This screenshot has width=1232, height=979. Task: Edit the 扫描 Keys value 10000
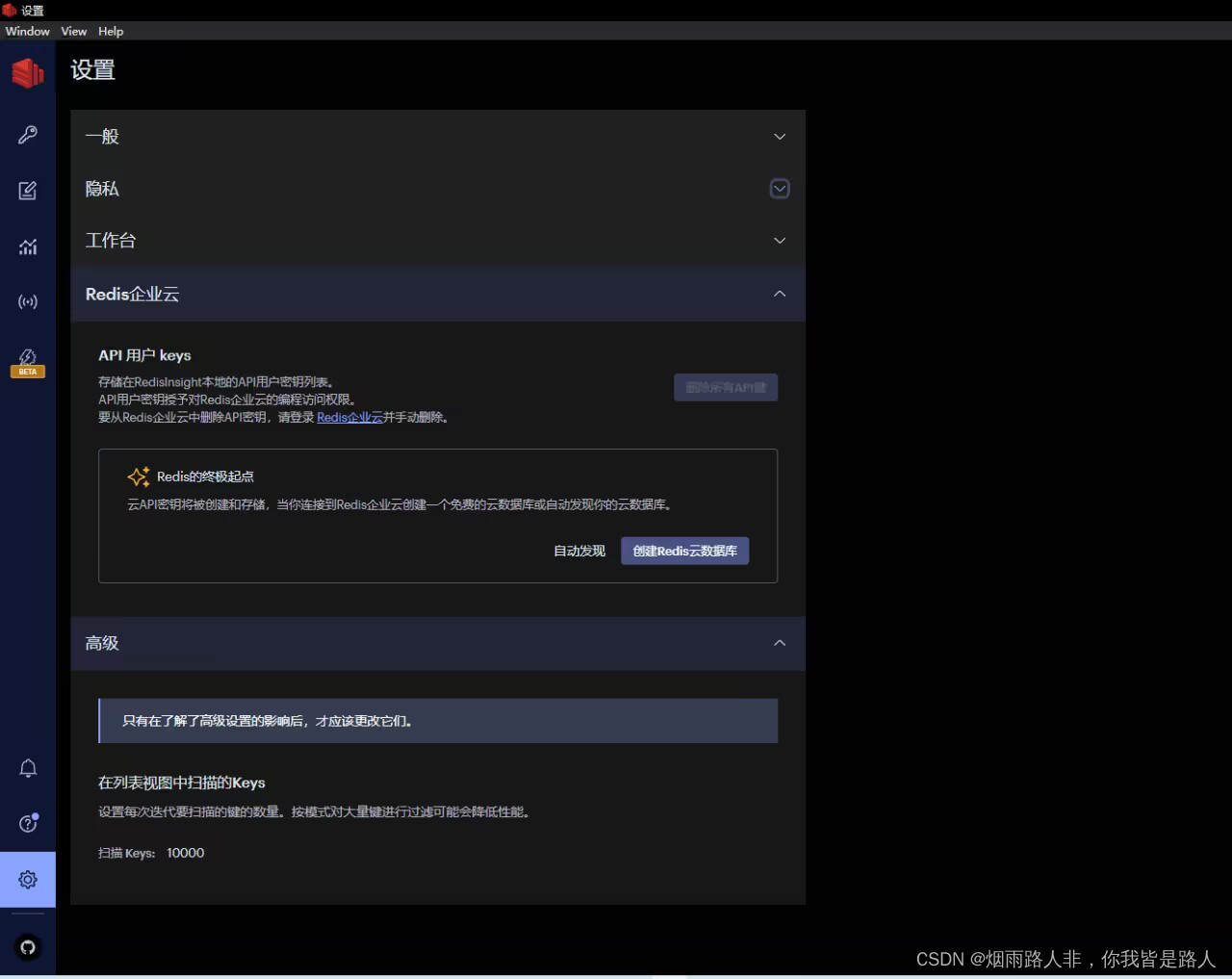click(x=185, y=853)
